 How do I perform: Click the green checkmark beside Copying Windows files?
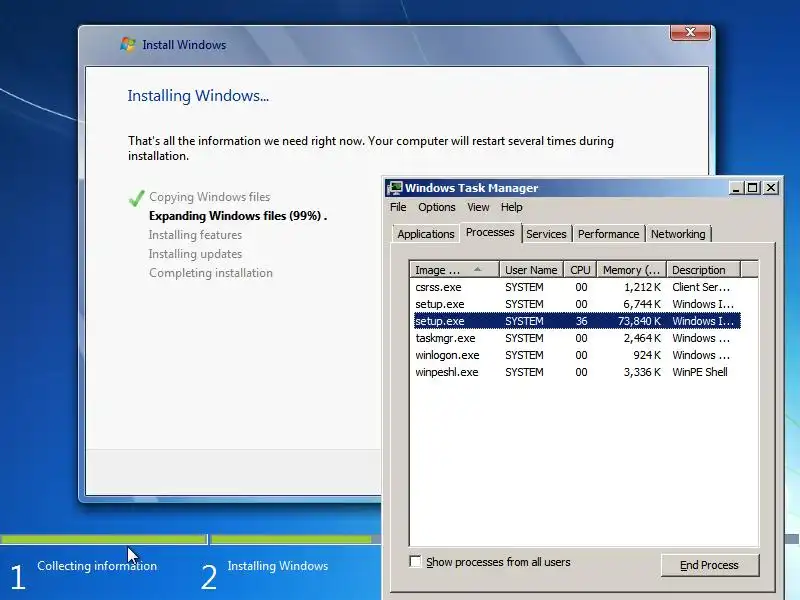136,197
